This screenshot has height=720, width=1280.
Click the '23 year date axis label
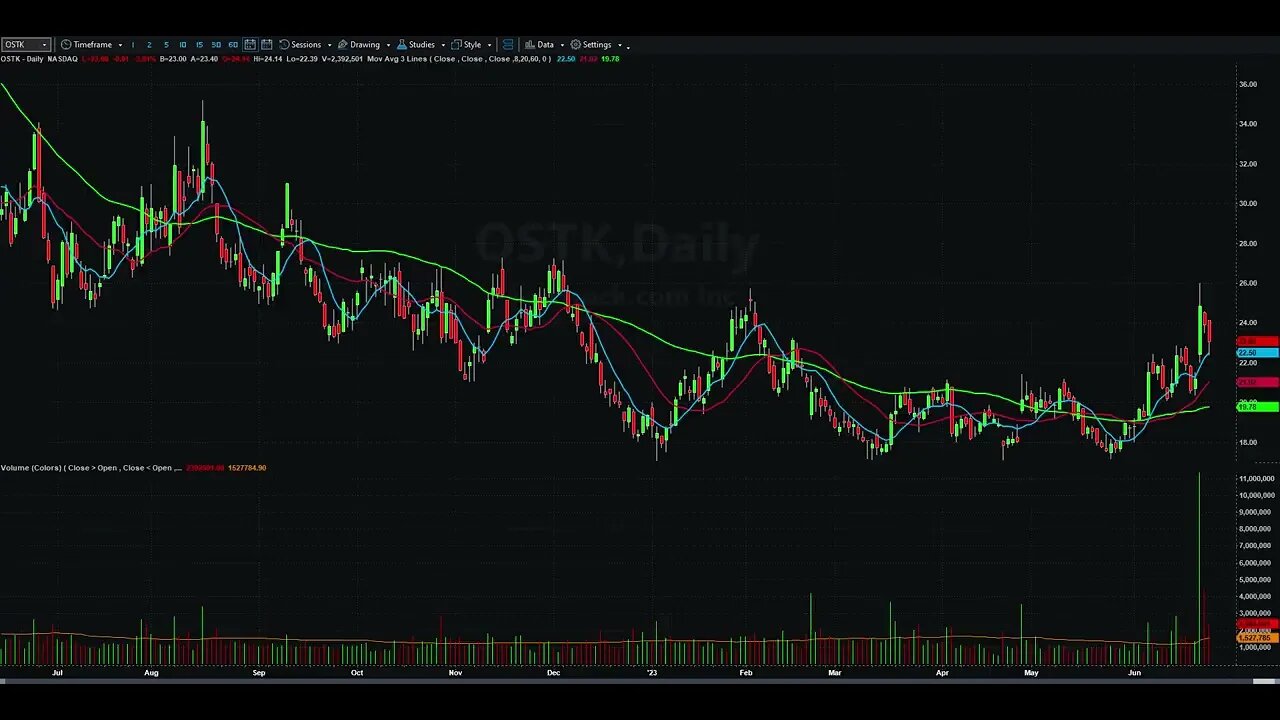pos(652,673)
